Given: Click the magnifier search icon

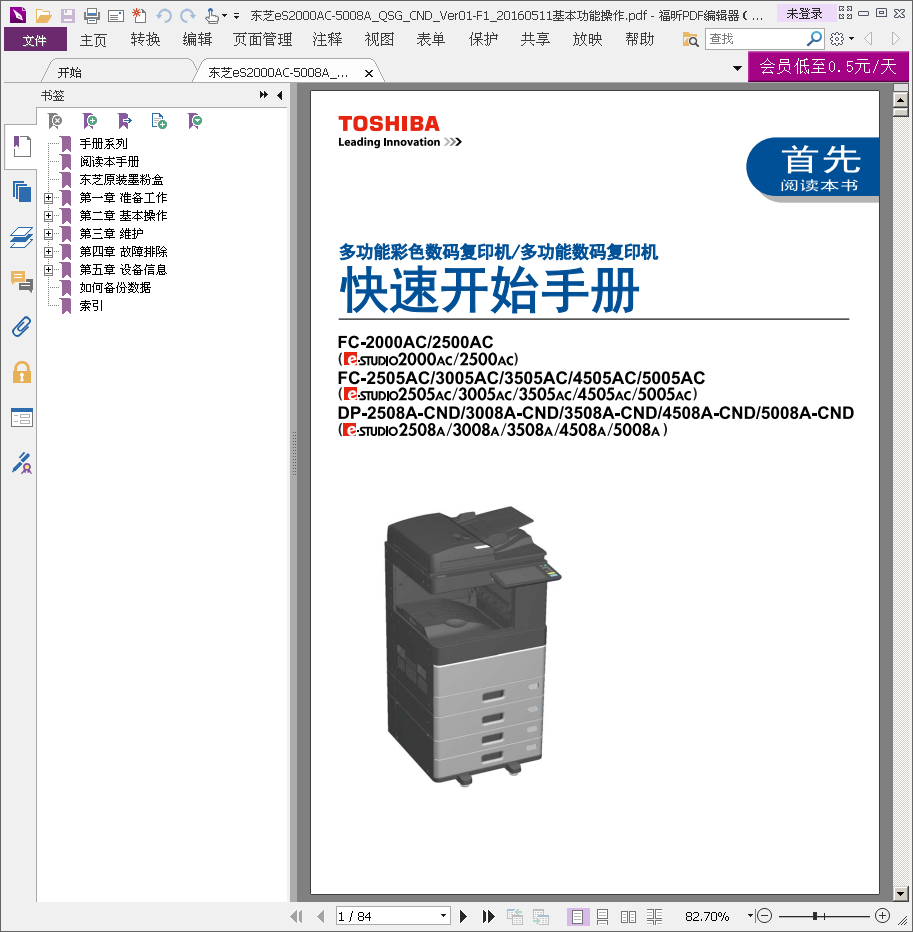Looking at the screenshot, I should [x=814, y=39].
